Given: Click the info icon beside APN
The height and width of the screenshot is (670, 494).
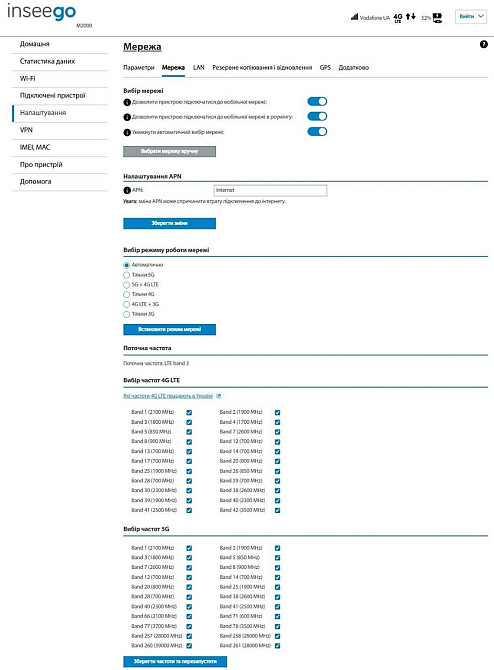Looking at the screenshot, I should pos(127,191).
